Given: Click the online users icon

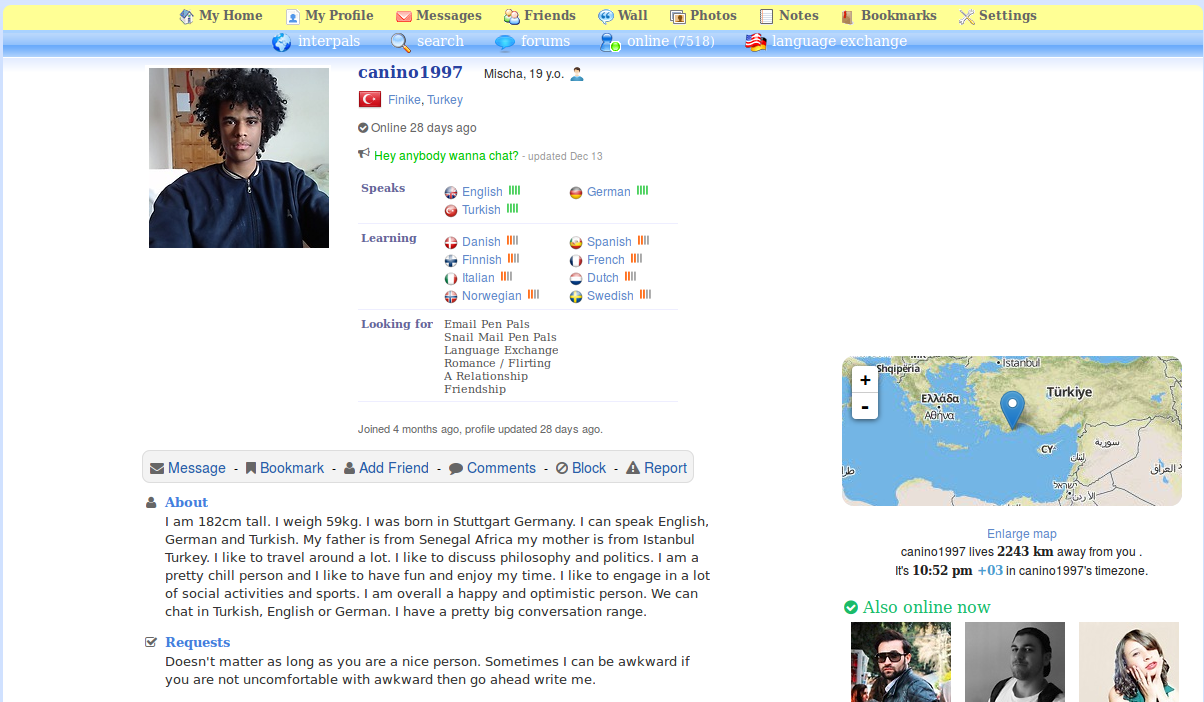Looking at the screenshot, I should [610, 42].
